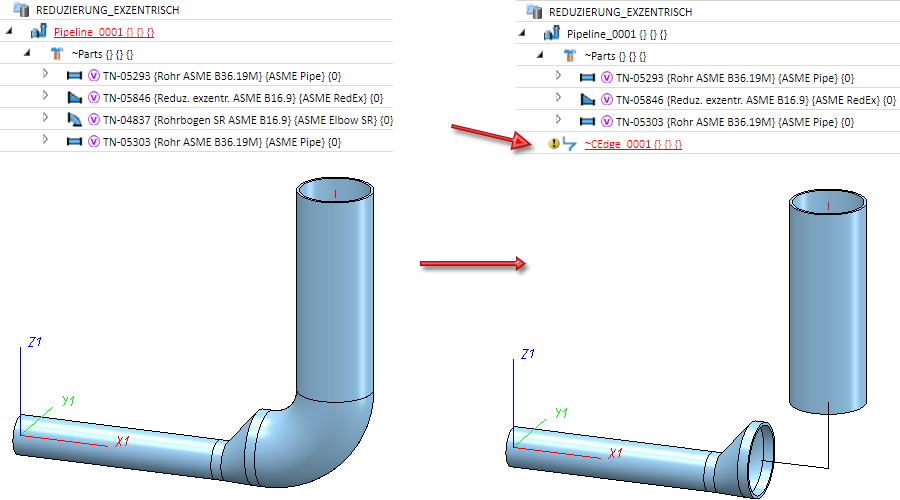Screen dimensions: 900x500
Task: Click ~Parts T-piece icon in right tree
Action: tap(569, 56)
